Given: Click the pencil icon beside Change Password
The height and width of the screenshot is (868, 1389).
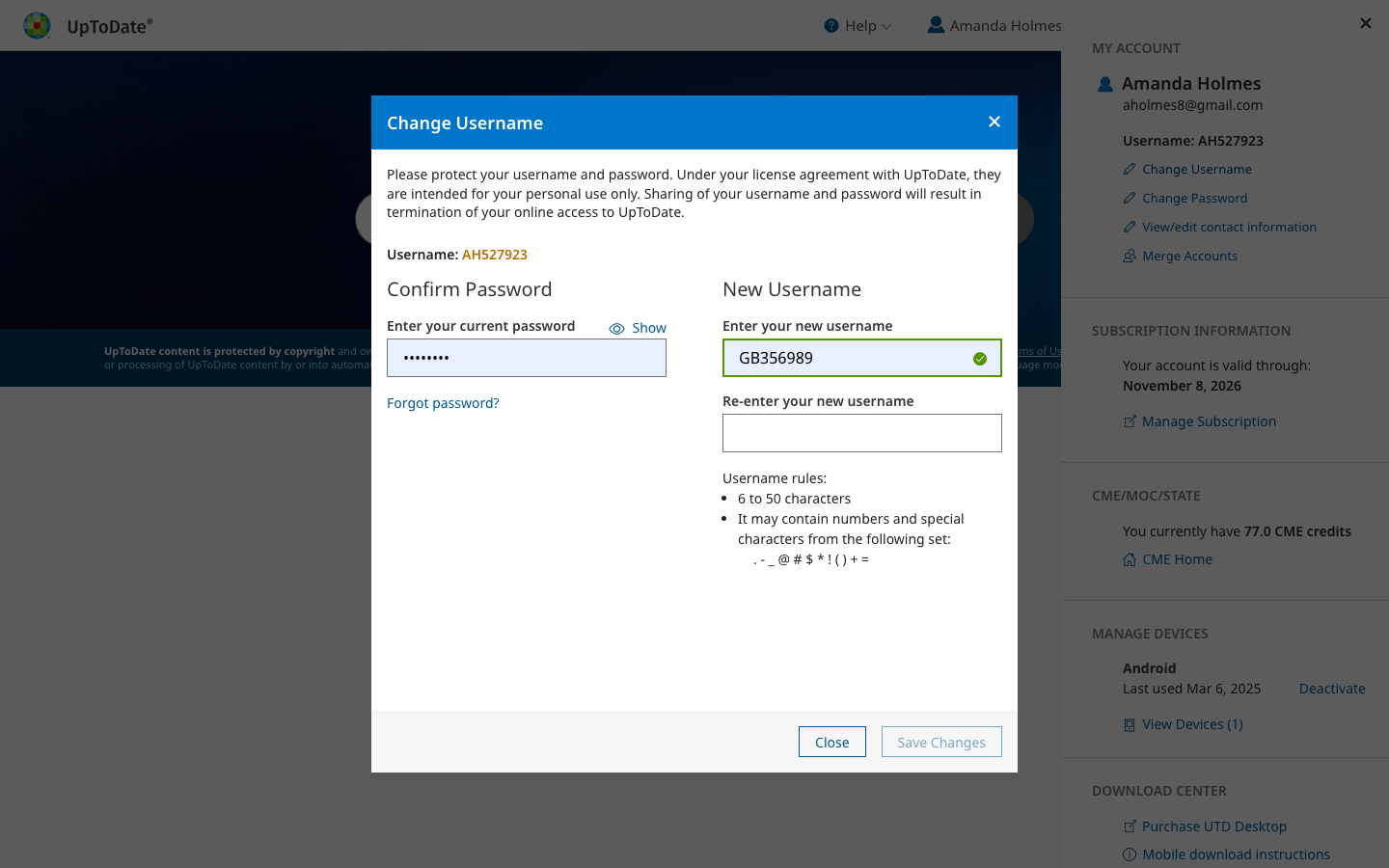Looking at the screenshot, I should pos(1130,199).
